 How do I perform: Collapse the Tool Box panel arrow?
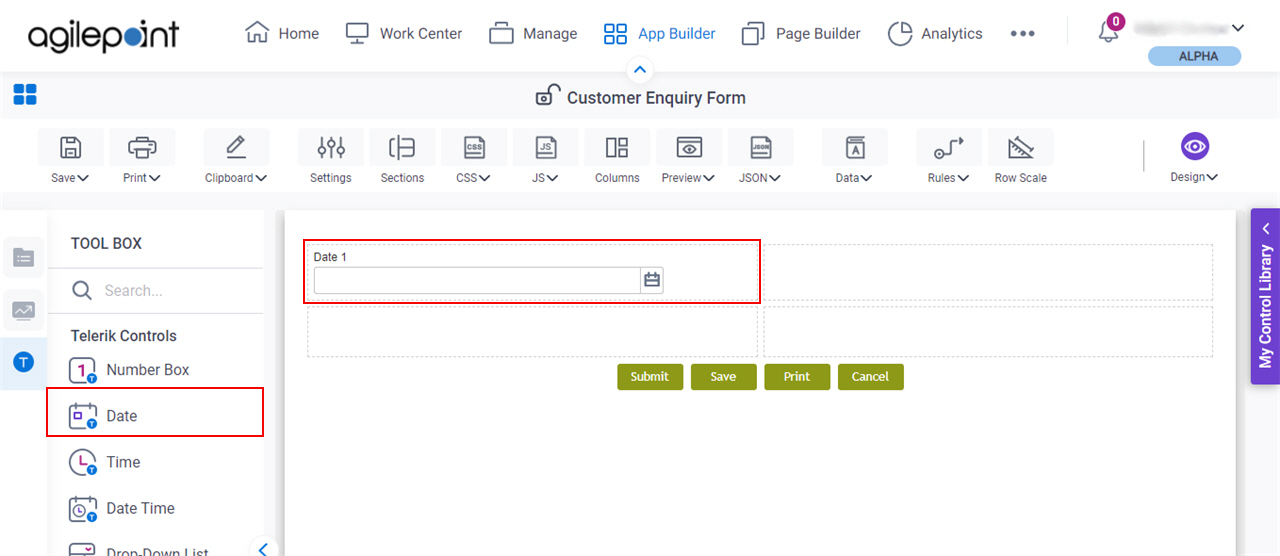tap(262, 548)
